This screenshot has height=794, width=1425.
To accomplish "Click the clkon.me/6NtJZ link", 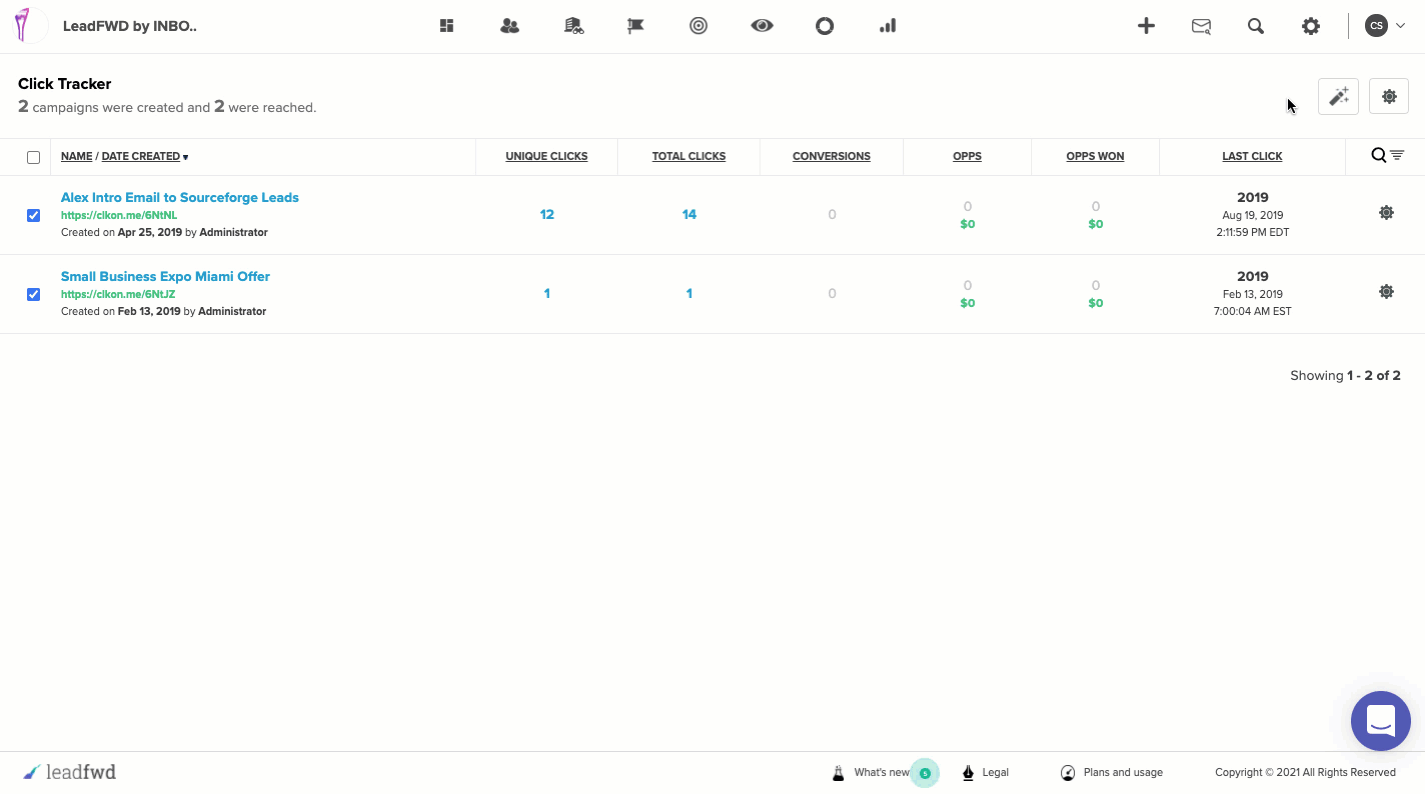I will (118, 294).
